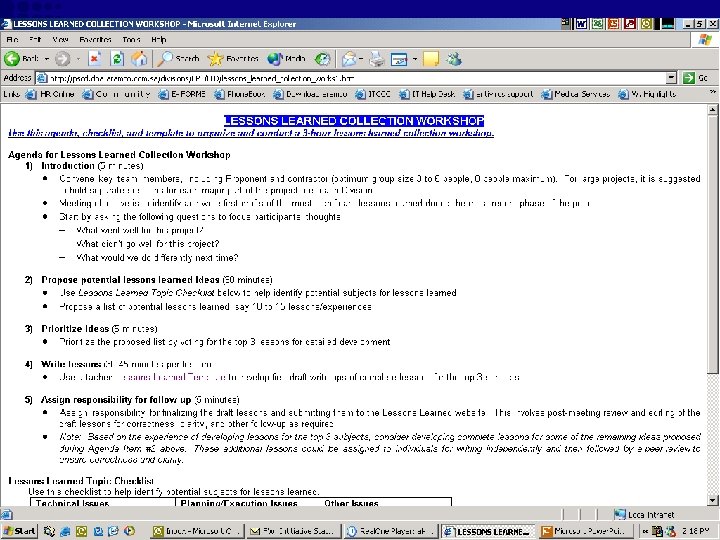Click the page icon in the address bar
This screenshot has height=540, width=720.
click(x=41, y=78)
